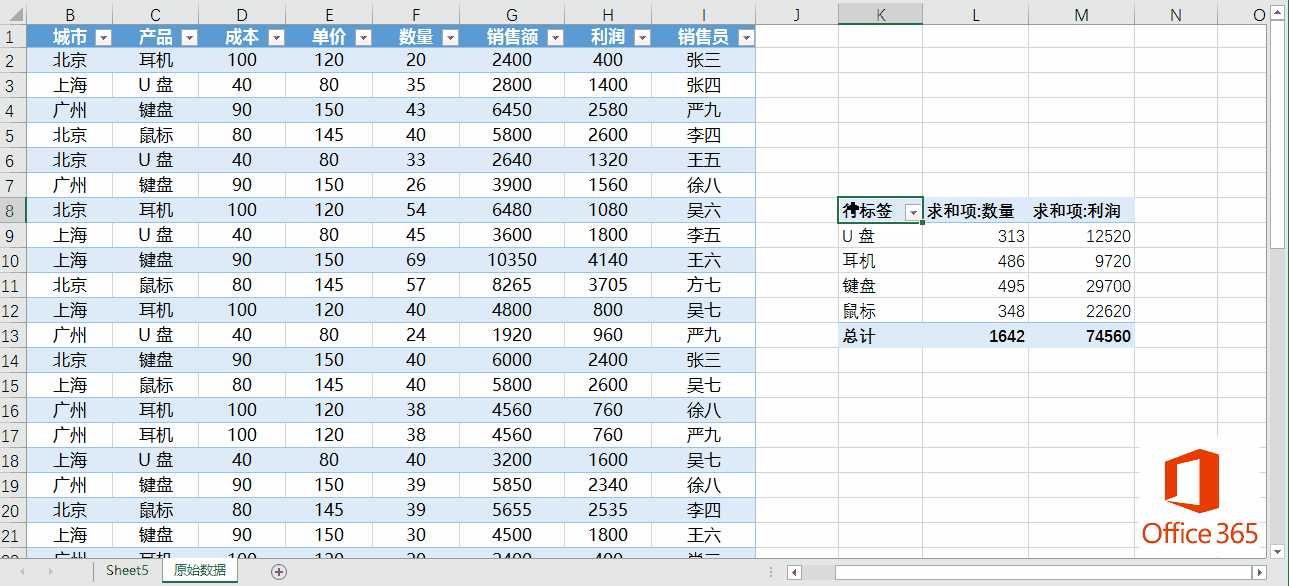
Task: Click the sheet tabs scroll-right arrow
Action: click(49, 572)
